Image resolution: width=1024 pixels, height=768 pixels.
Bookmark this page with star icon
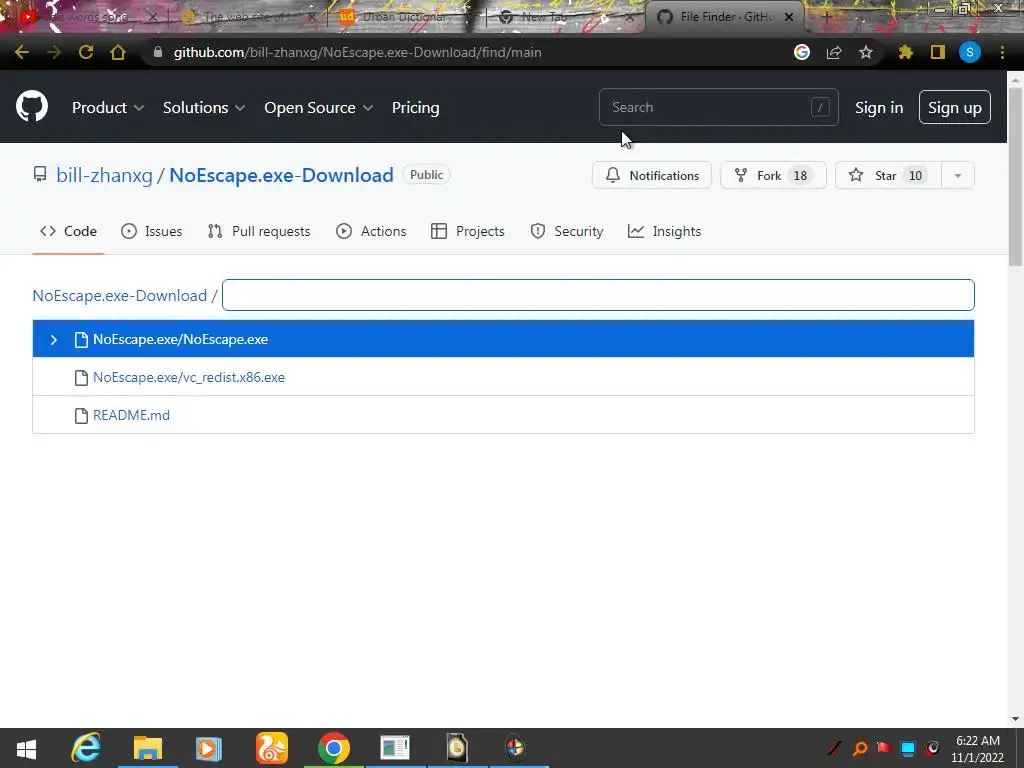tap(866, 52)
